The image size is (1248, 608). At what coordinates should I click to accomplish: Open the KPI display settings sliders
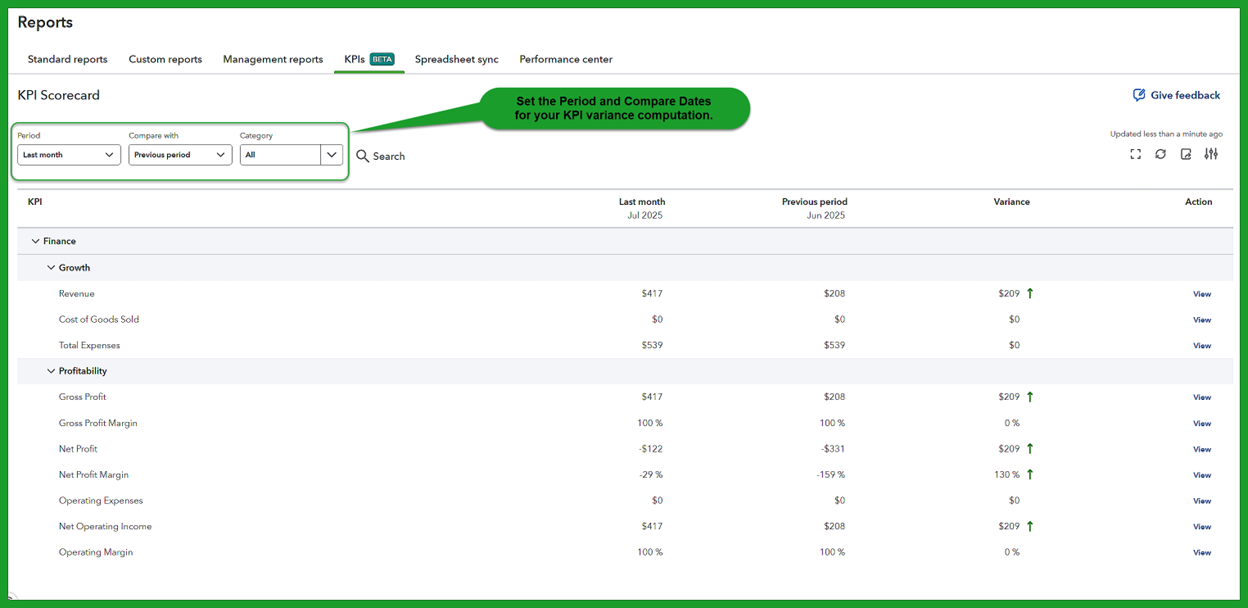(1211, 154)
